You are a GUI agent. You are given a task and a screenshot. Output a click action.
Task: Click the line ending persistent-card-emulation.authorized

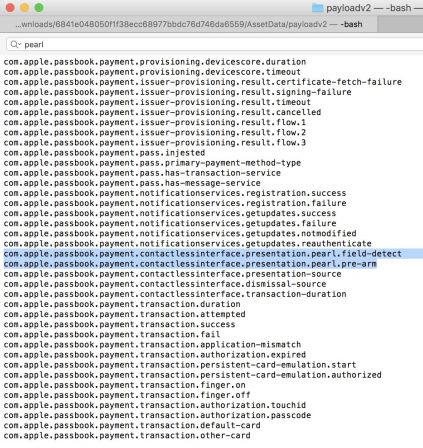click(193, 375)
